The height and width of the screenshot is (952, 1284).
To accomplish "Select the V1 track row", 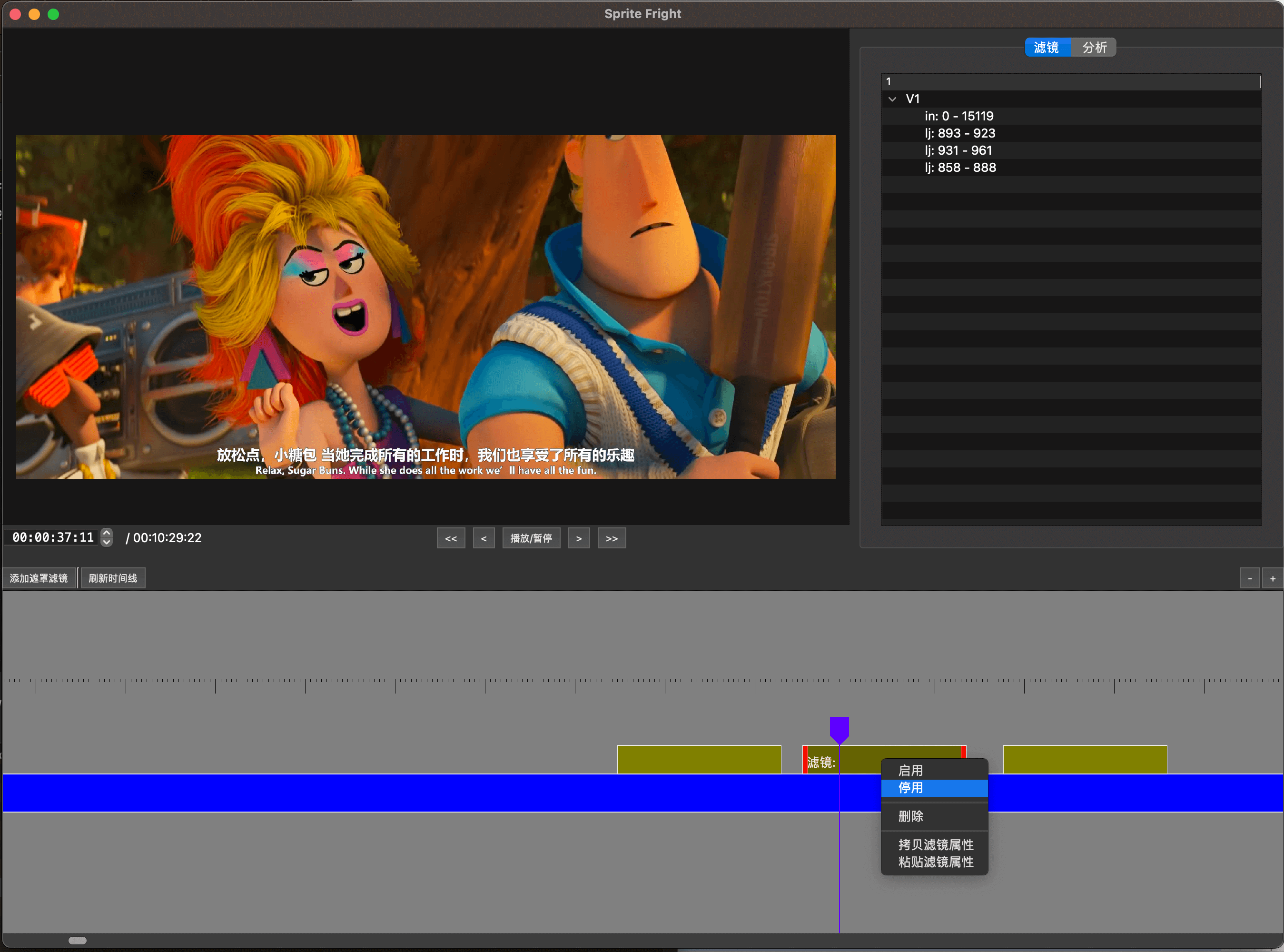I will pos(1071,99).
